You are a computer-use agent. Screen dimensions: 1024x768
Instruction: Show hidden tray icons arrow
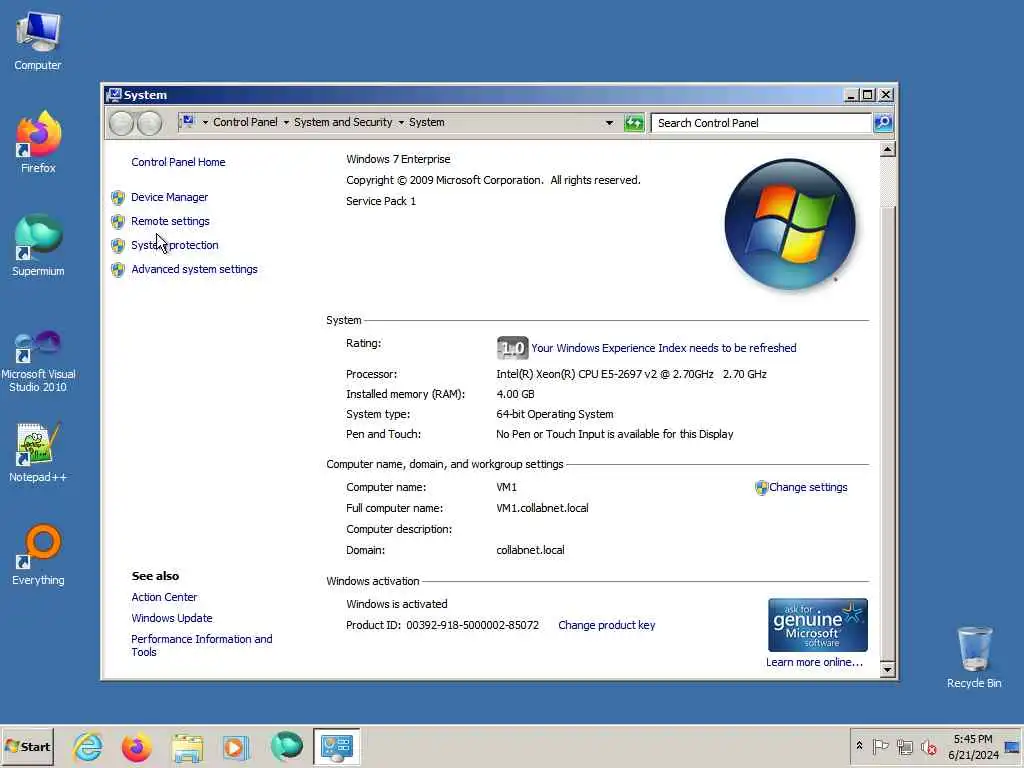[x=859, y=746]
